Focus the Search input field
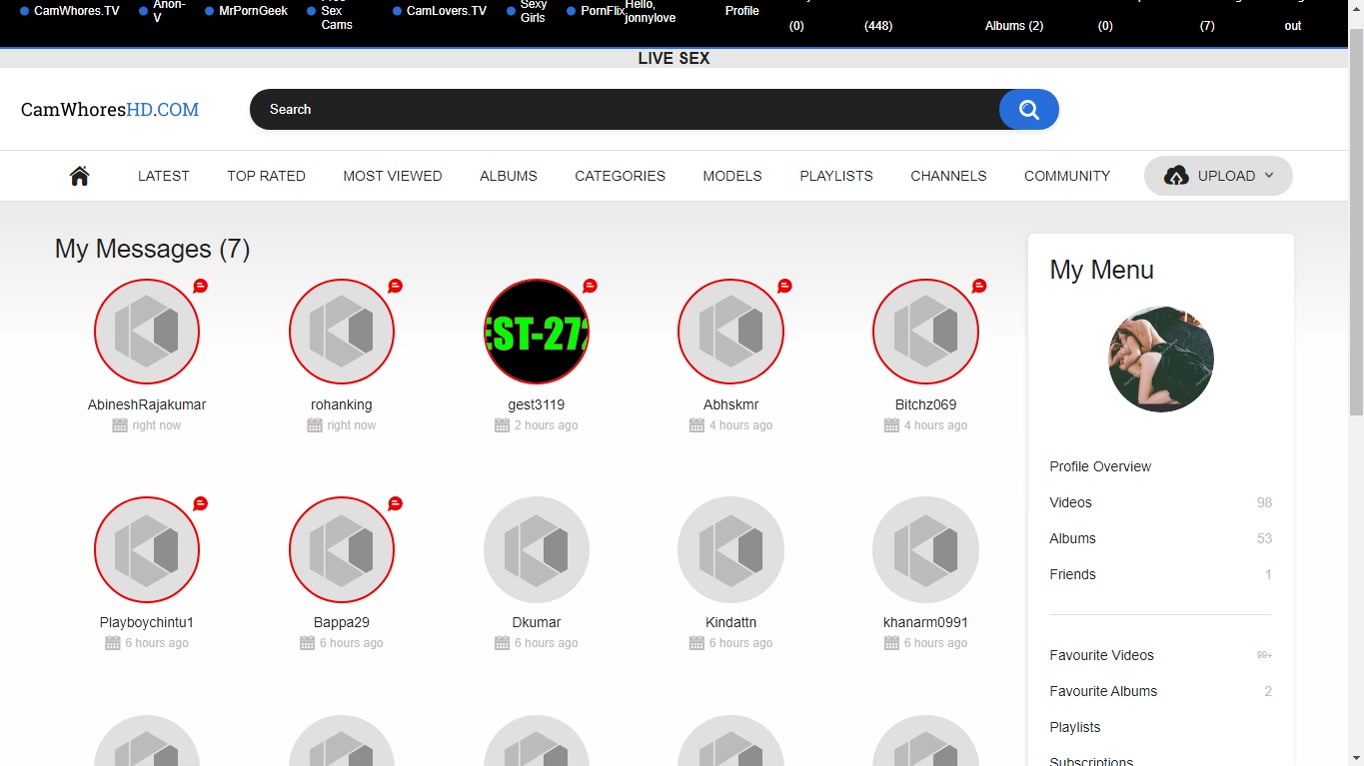 pyautogui.click(x=620, y=110)
